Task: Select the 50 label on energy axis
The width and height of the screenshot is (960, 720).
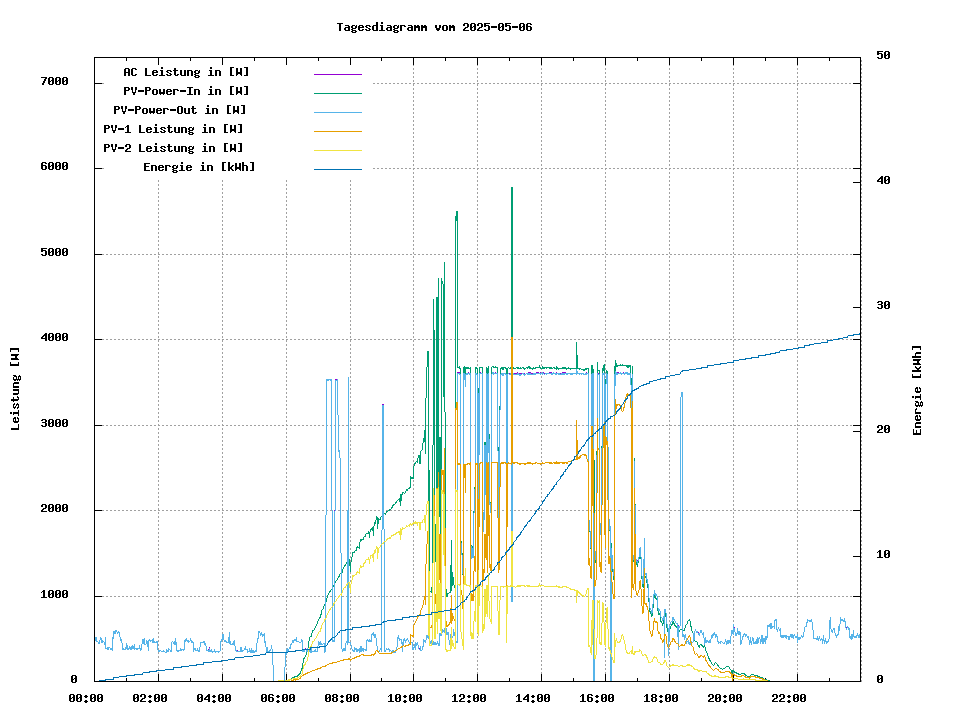Action: [883, 56]
